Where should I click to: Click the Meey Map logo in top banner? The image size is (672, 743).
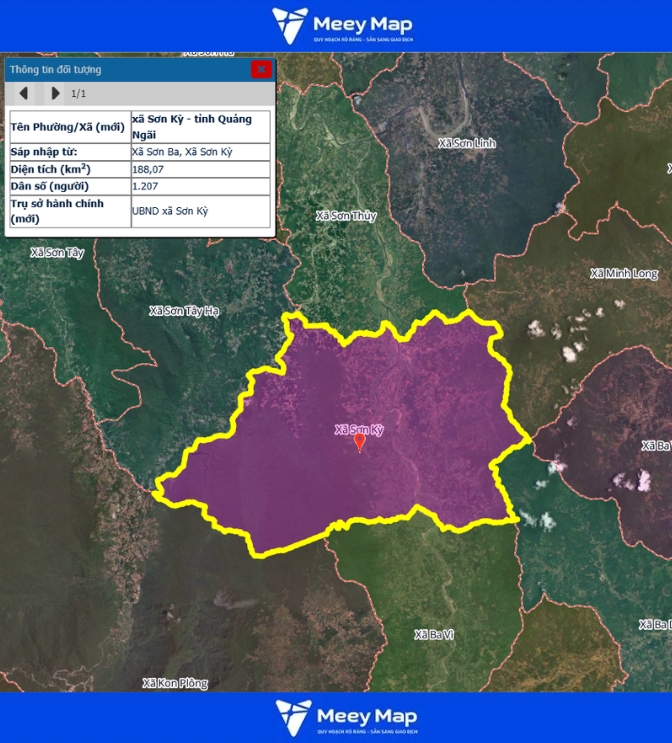343,26
